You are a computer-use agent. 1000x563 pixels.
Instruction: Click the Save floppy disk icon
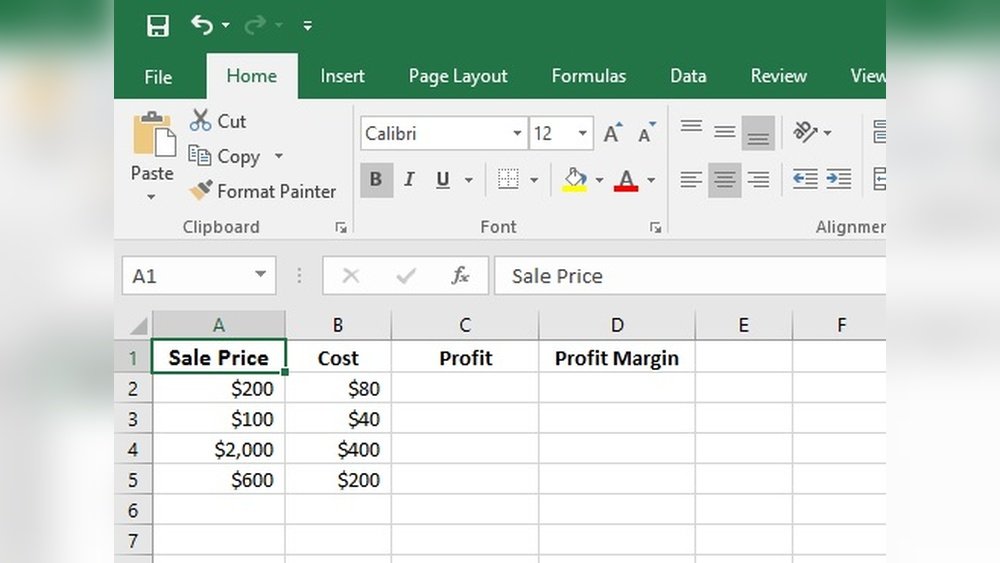coord(158,26)
